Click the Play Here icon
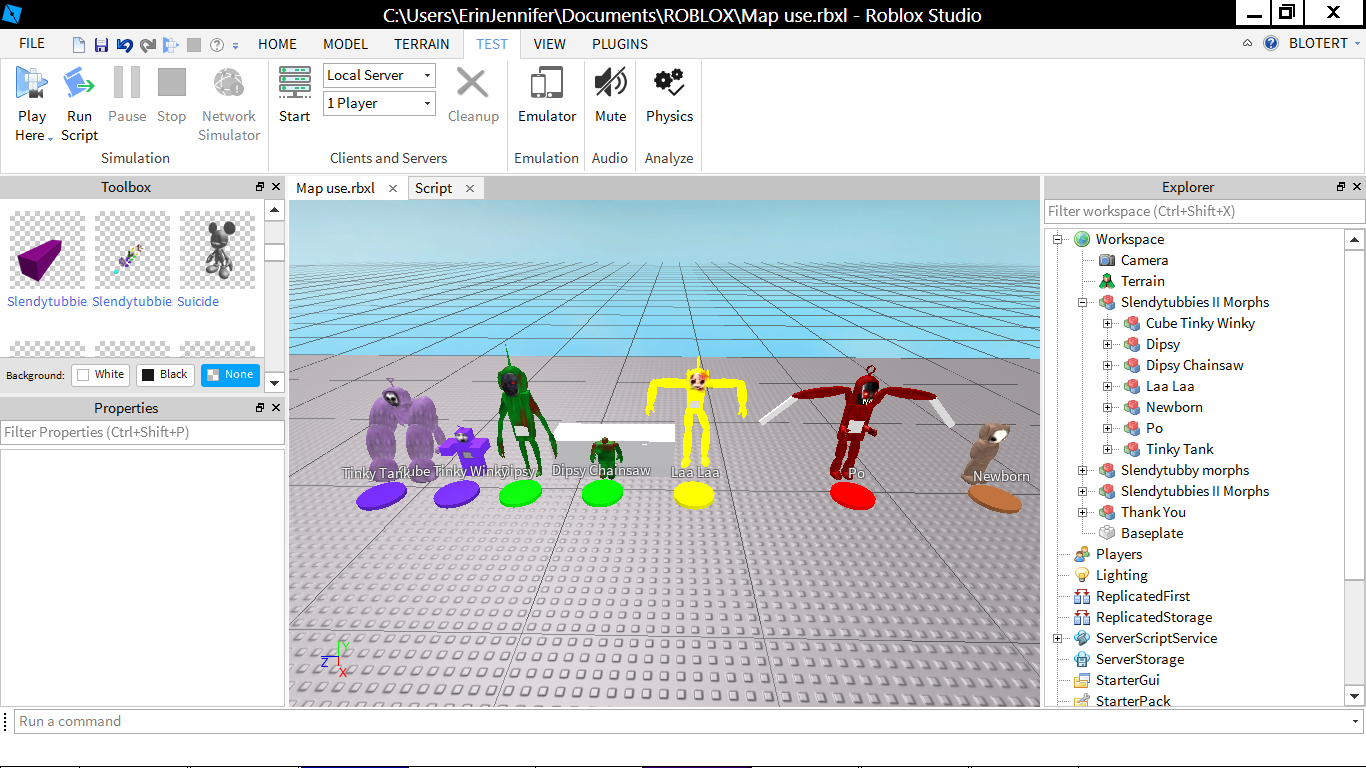1366x768 pixels. [32, 84]
